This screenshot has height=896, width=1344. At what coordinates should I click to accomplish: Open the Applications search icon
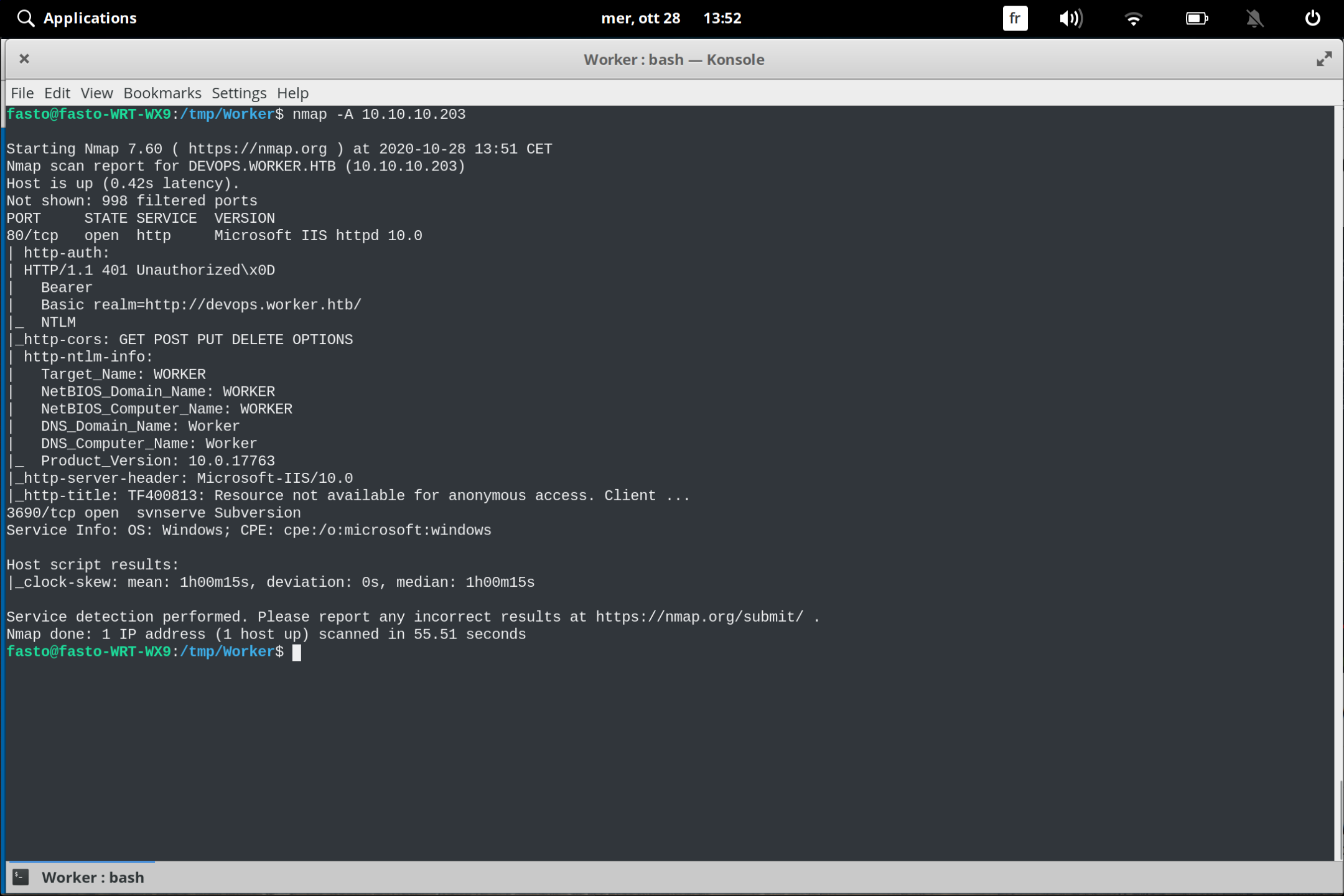(x=26, y=18)
